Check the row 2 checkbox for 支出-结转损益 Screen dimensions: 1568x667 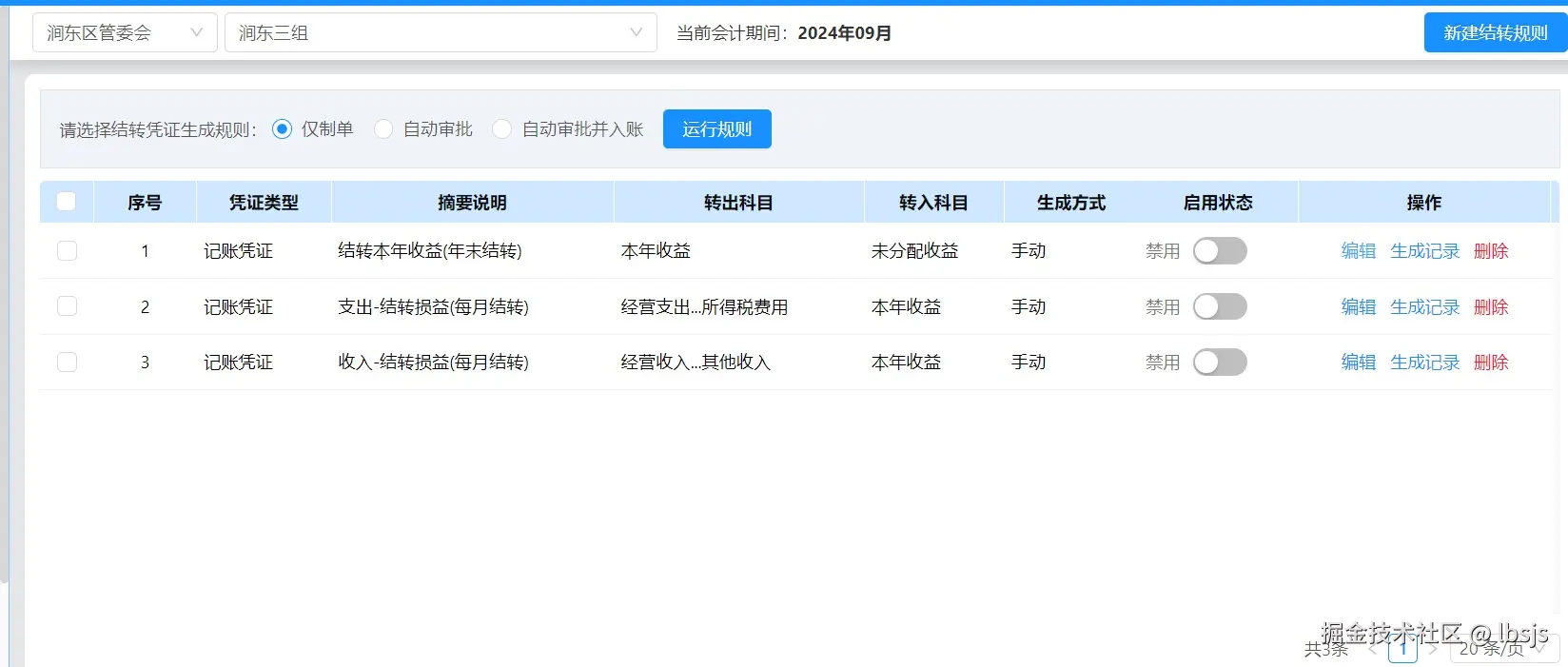(67, 306)
